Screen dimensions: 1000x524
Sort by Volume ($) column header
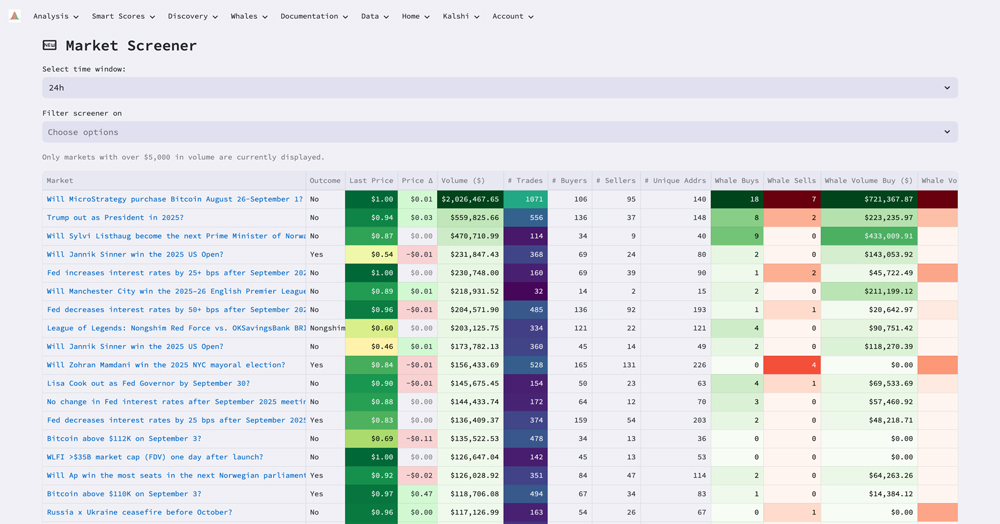point(463,181)
